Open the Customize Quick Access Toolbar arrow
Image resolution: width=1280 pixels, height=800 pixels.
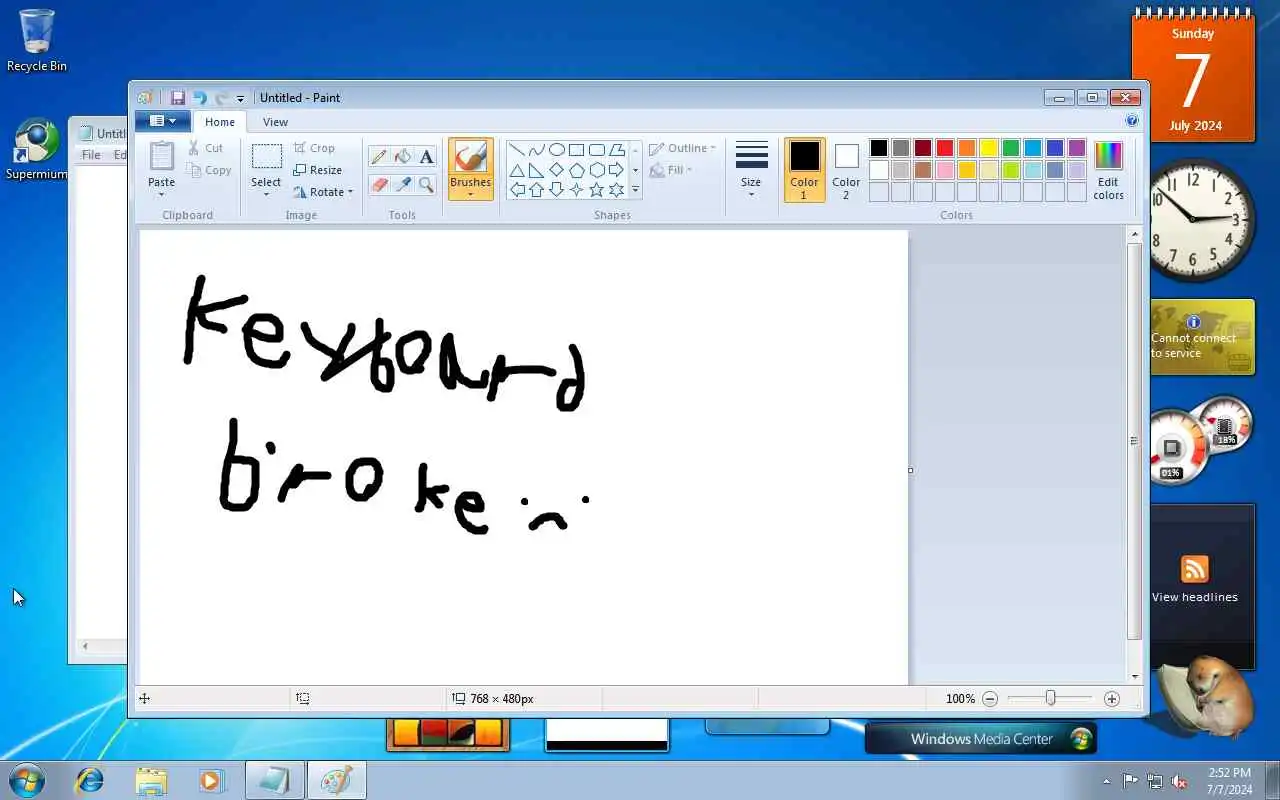[x=240, y=98]
